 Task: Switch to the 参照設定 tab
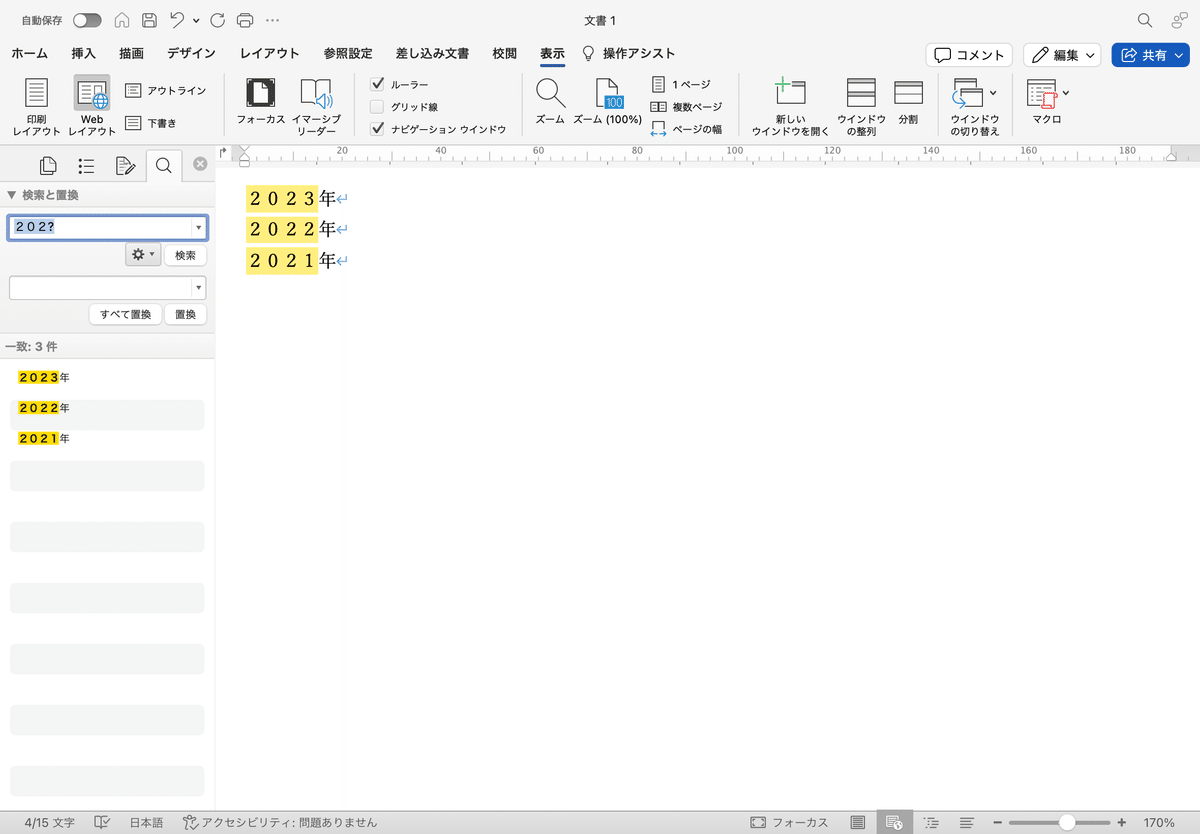348,54
